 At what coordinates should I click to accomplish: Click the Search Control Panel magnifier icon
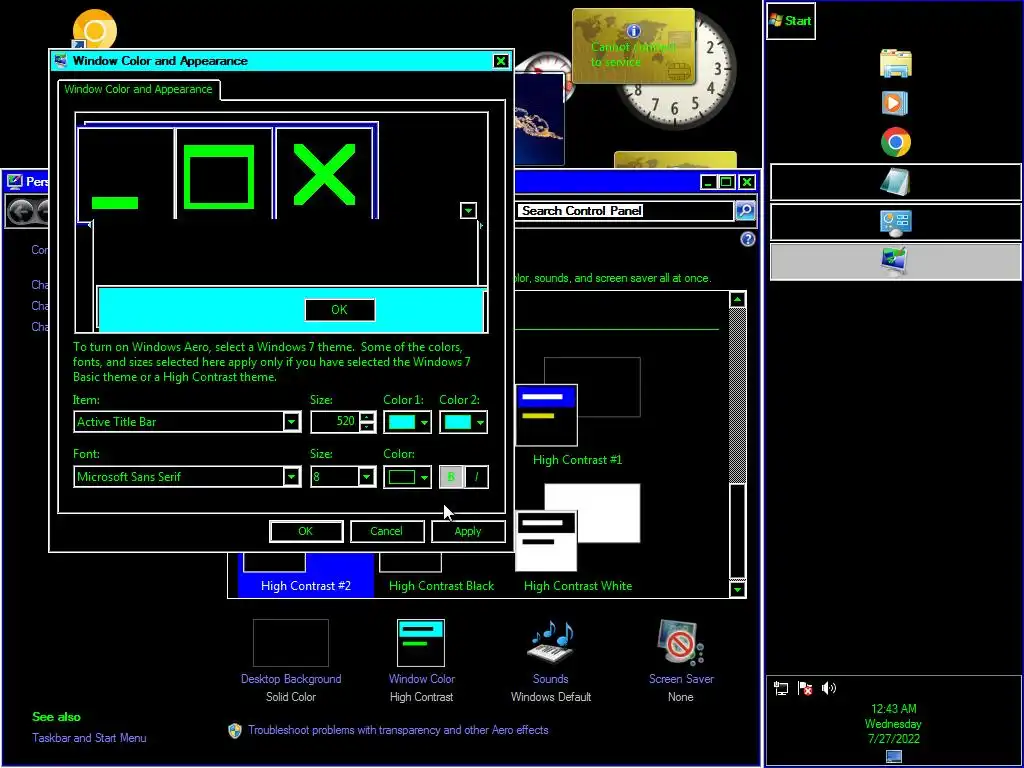coord(745,210)
